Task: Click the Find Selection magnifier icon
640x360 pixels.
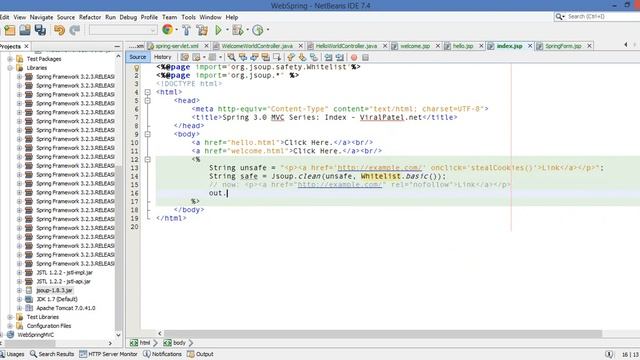Action: [231, 57]
